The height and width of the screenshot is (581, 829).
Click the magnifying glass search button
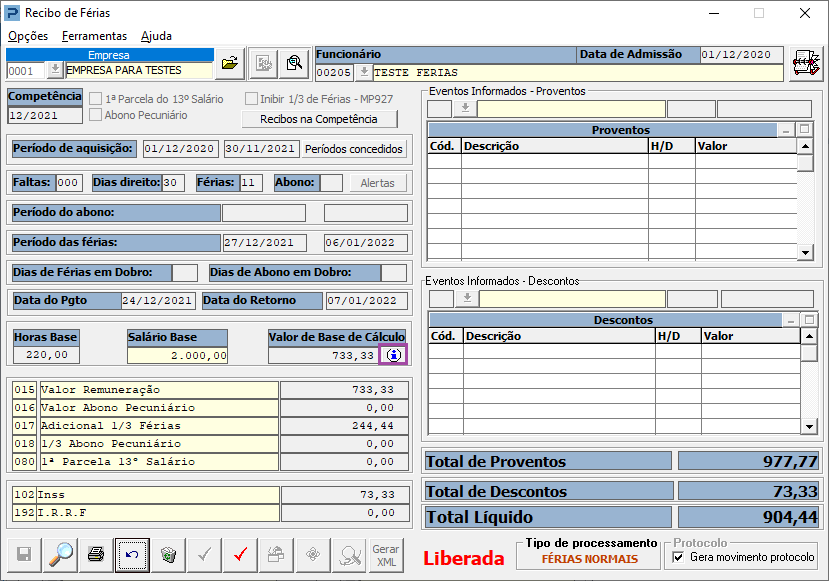pos(61,554)
